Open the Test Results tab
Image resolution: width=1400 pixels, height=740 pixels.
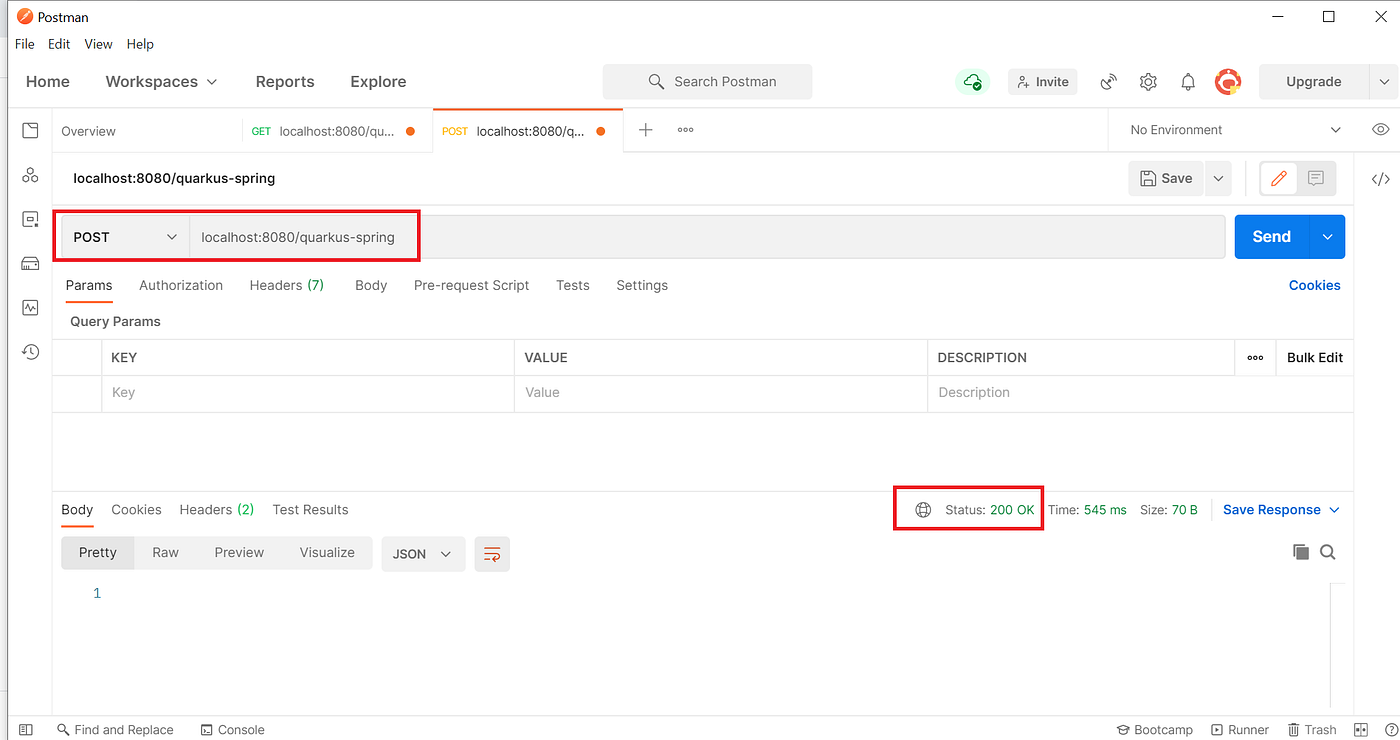click(x=310, y=510)
